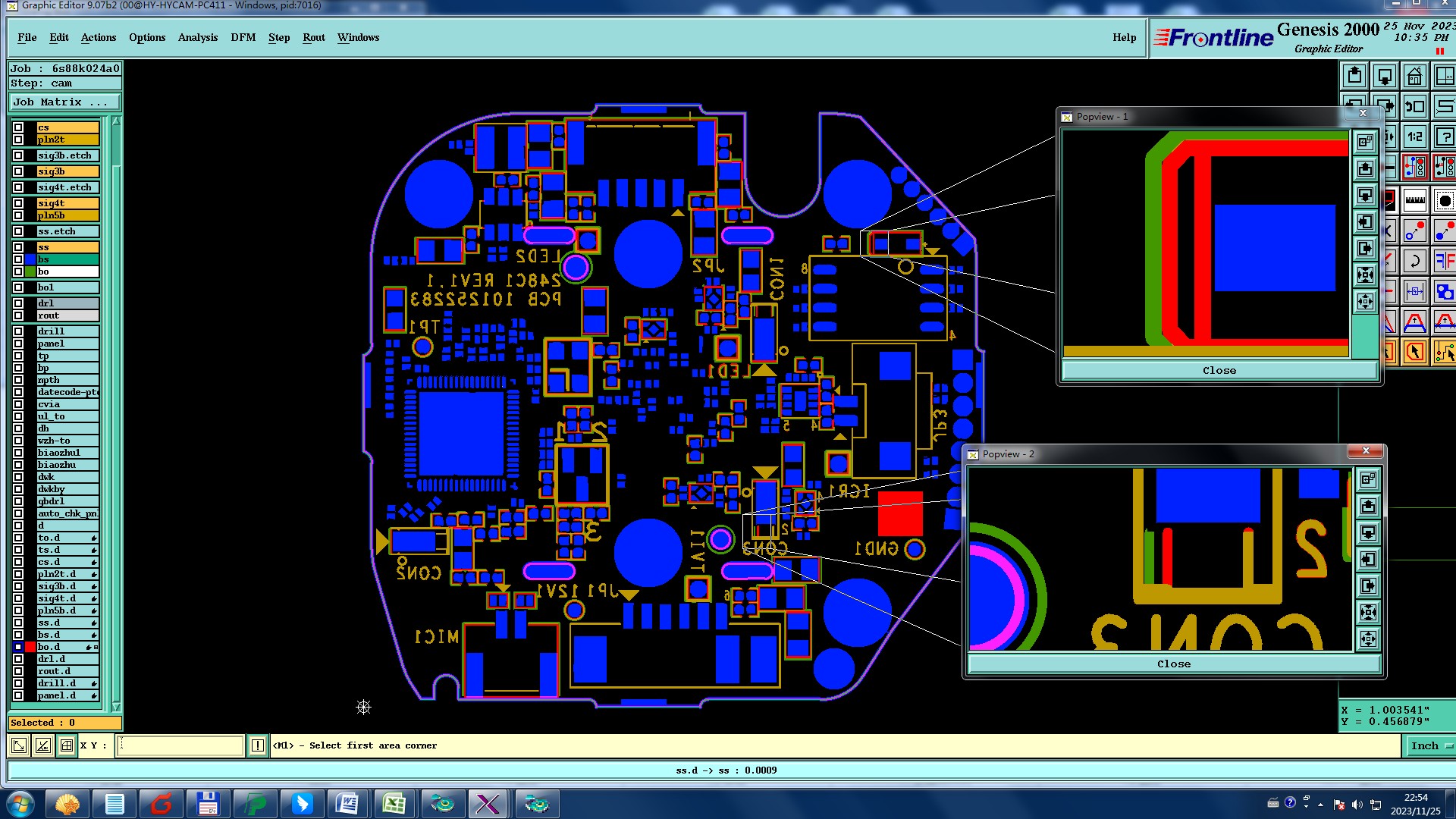
Task: Click the rotate arrow tool icon
Action: coord(1415,262)
